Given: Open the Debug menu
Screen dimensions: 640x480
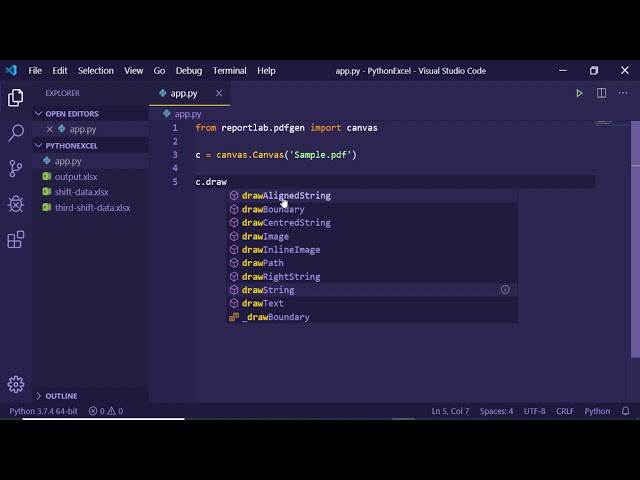Looking at the screenshot, I should (x=189, y=71).
